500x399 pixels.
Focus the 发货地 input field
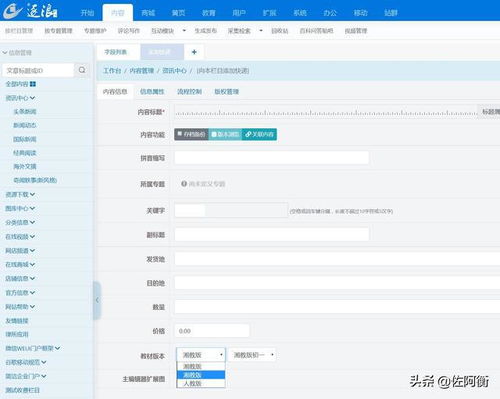coord(337,259)
